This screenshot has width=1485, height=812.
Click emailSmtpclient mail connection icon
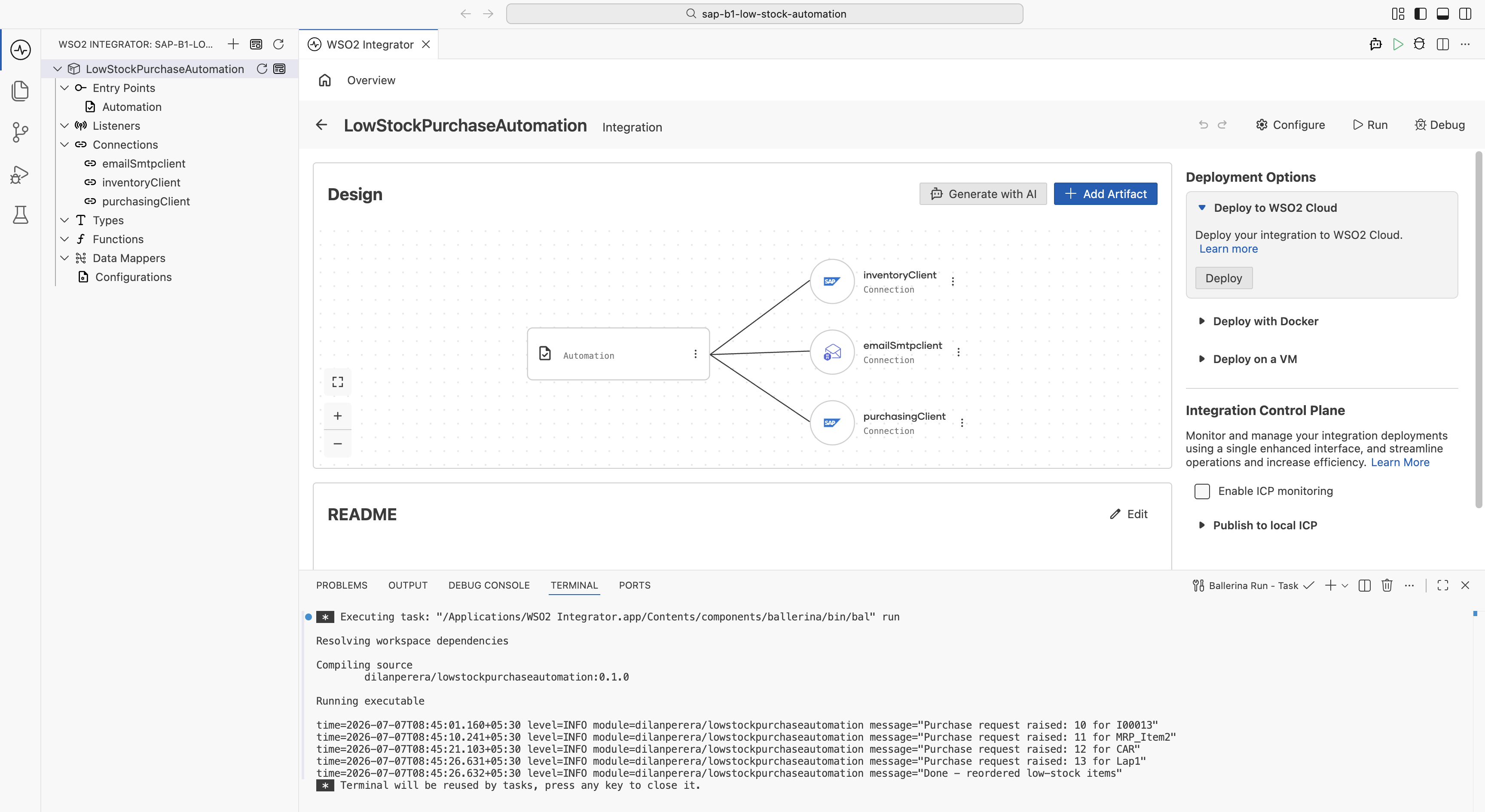(832, 351)
